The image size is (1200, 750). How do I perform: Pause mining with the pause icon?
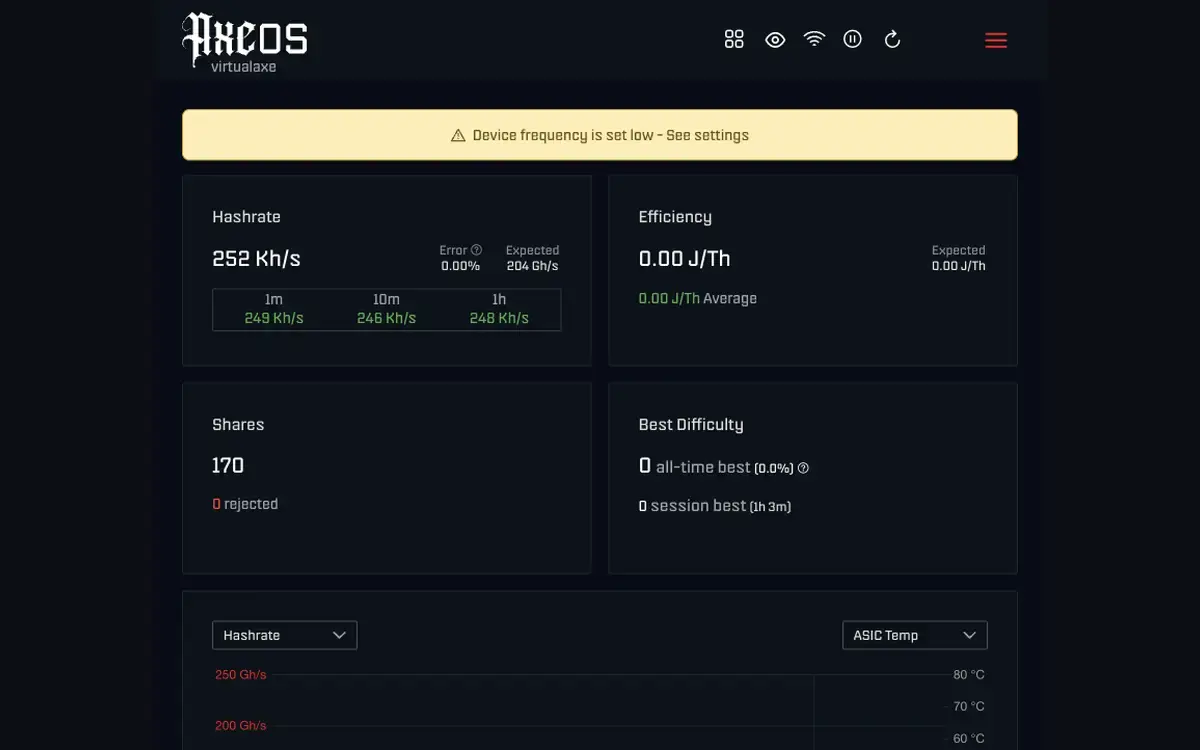point(852,39)
